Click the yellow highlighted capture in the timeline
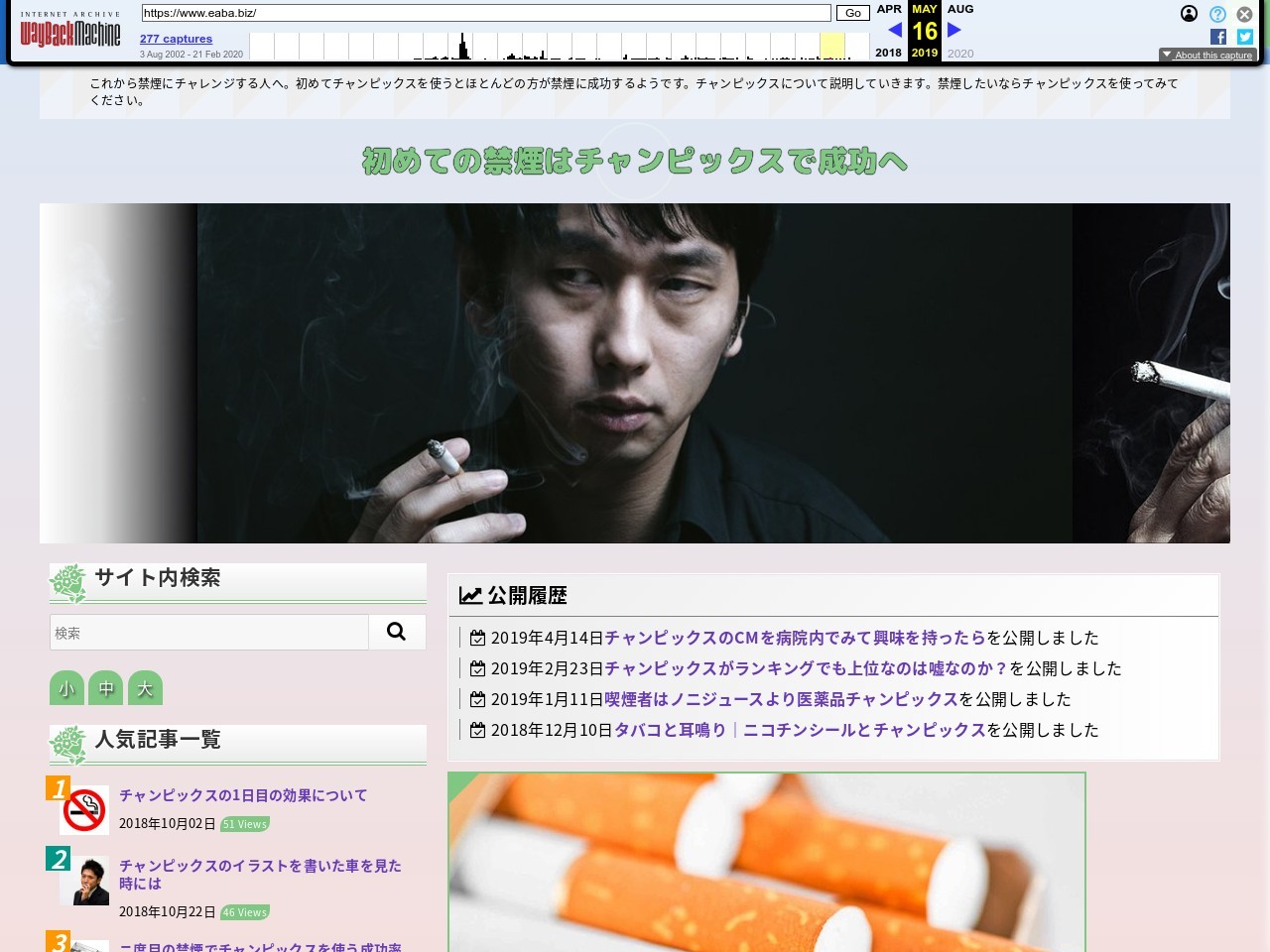Image resolution: width=1270 pixels, height=952 pixels. pos(832,45)
